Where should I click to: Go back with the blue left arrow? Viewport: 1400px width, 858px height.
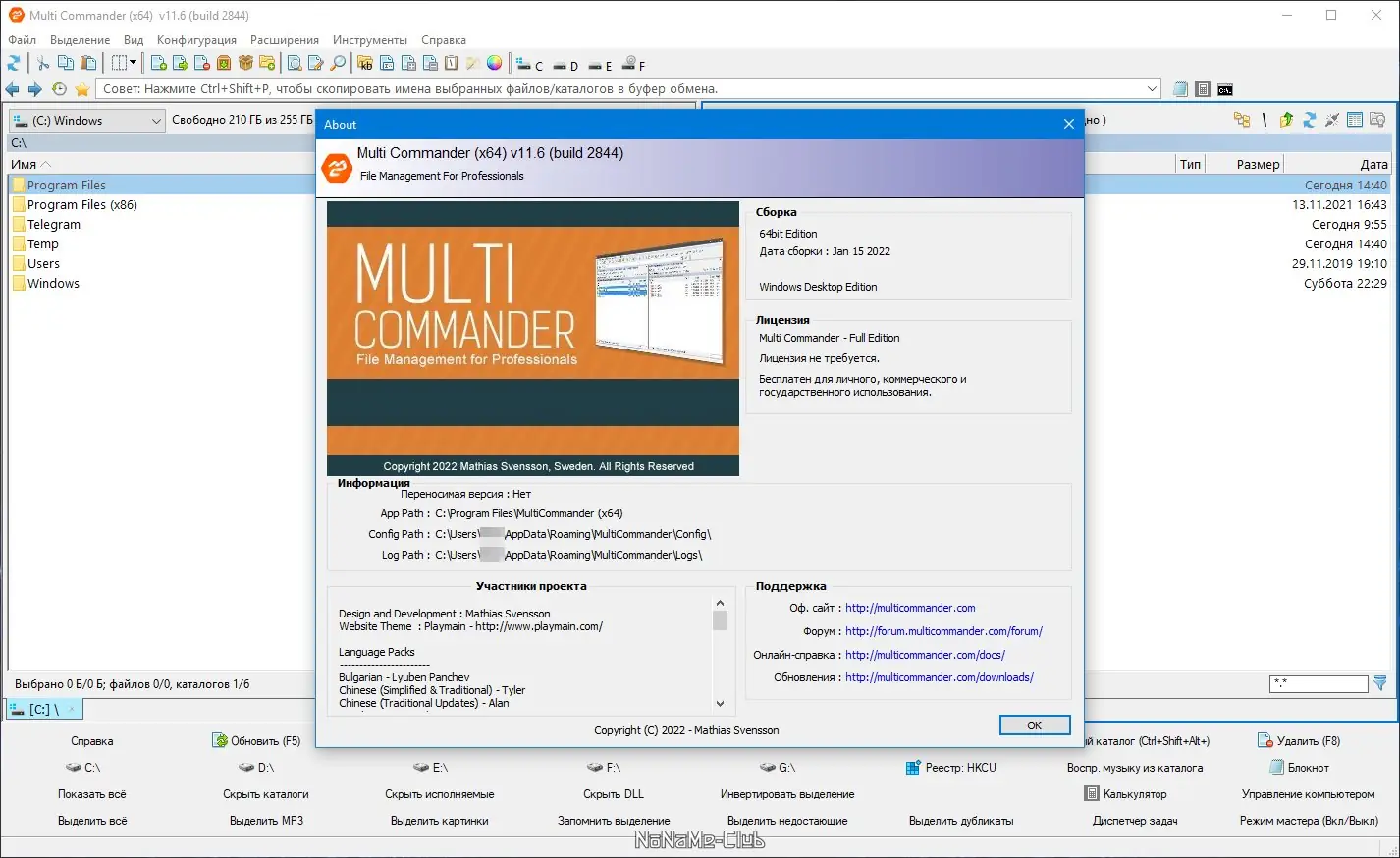(13, 89)
